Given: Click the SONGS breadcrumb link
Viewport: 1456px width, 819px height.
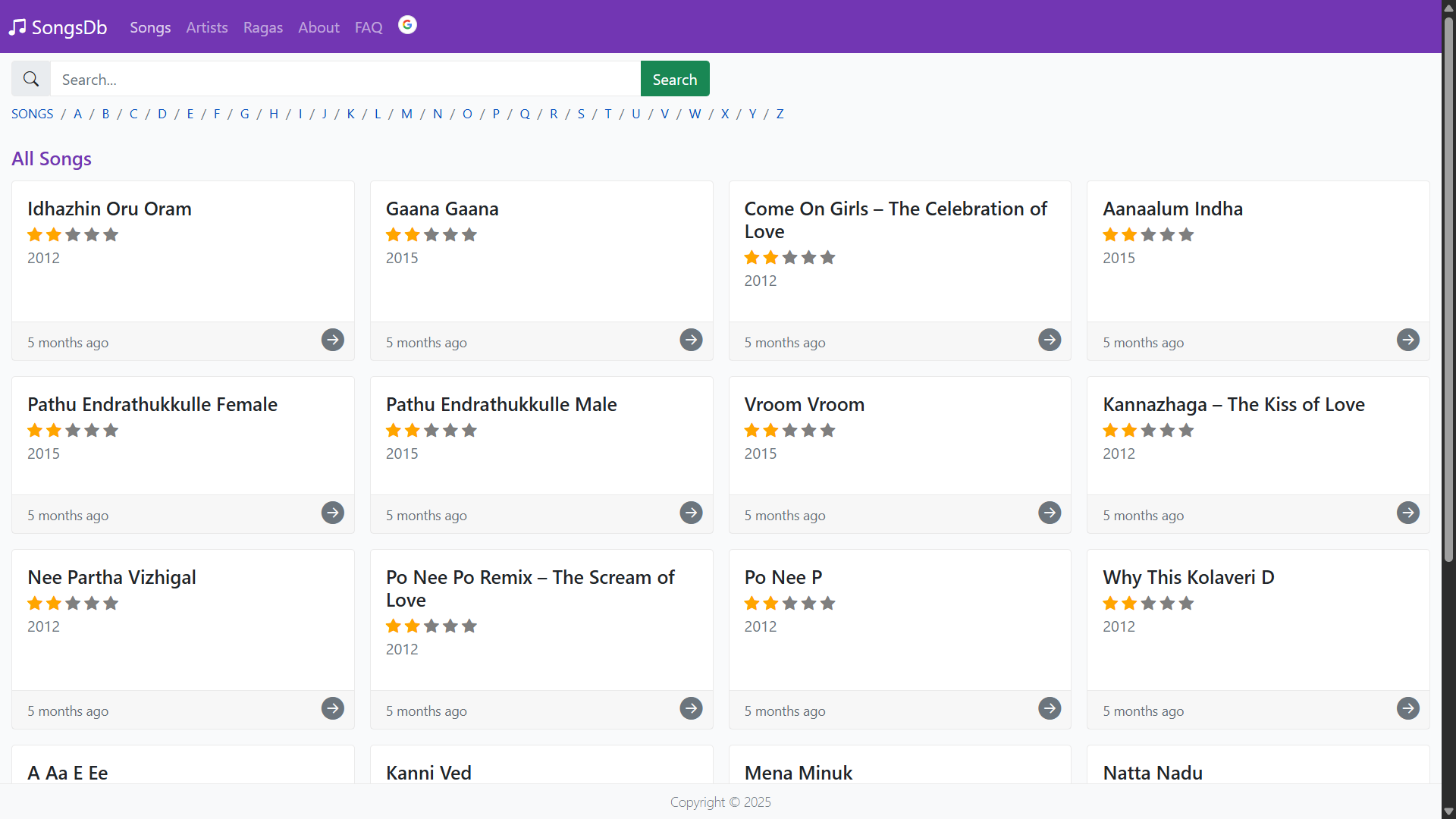Looking at the screenshot, I should [x=33, y=114].
